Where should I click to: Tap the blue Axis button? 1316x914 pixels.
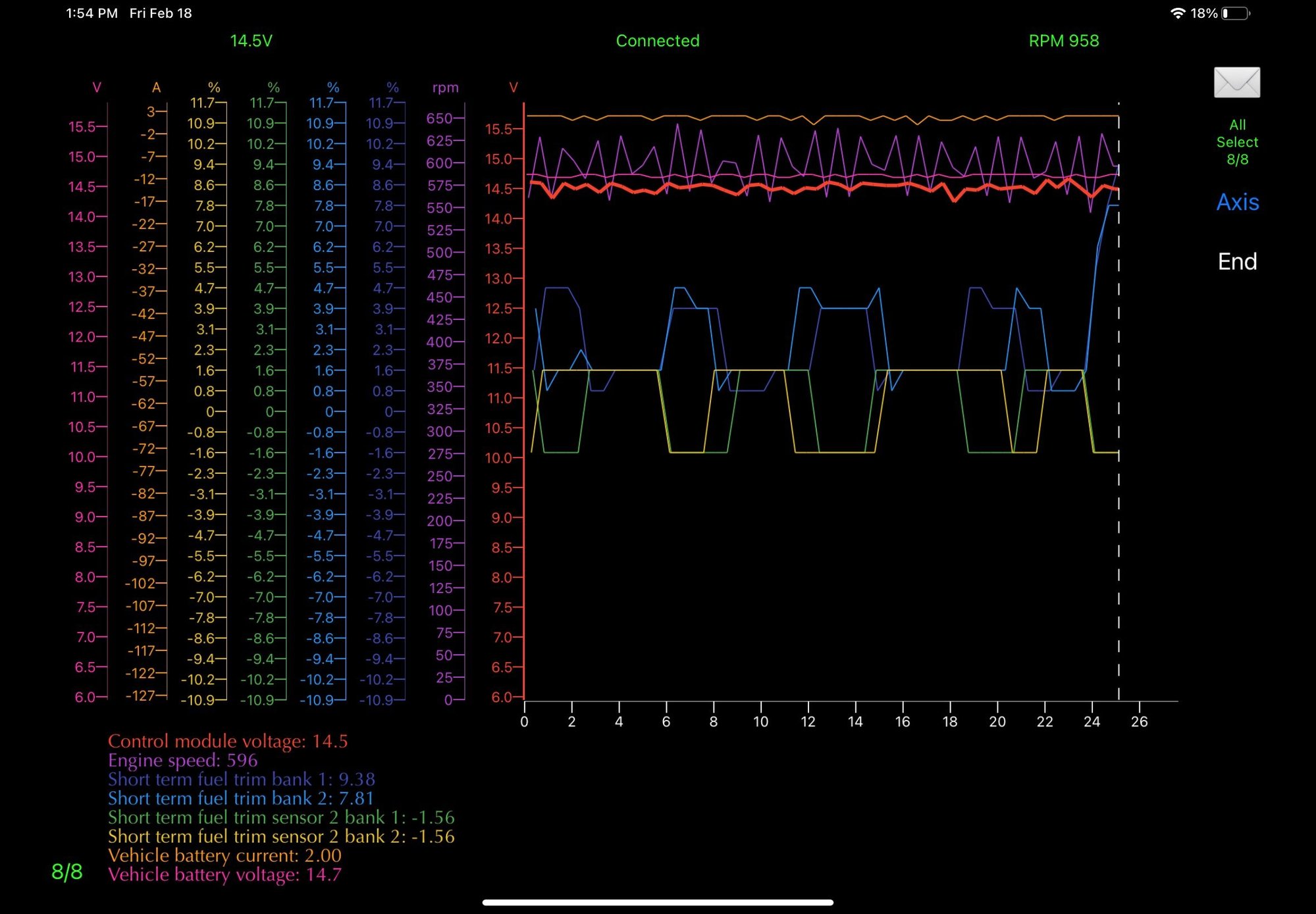[x=1237, y=202]
